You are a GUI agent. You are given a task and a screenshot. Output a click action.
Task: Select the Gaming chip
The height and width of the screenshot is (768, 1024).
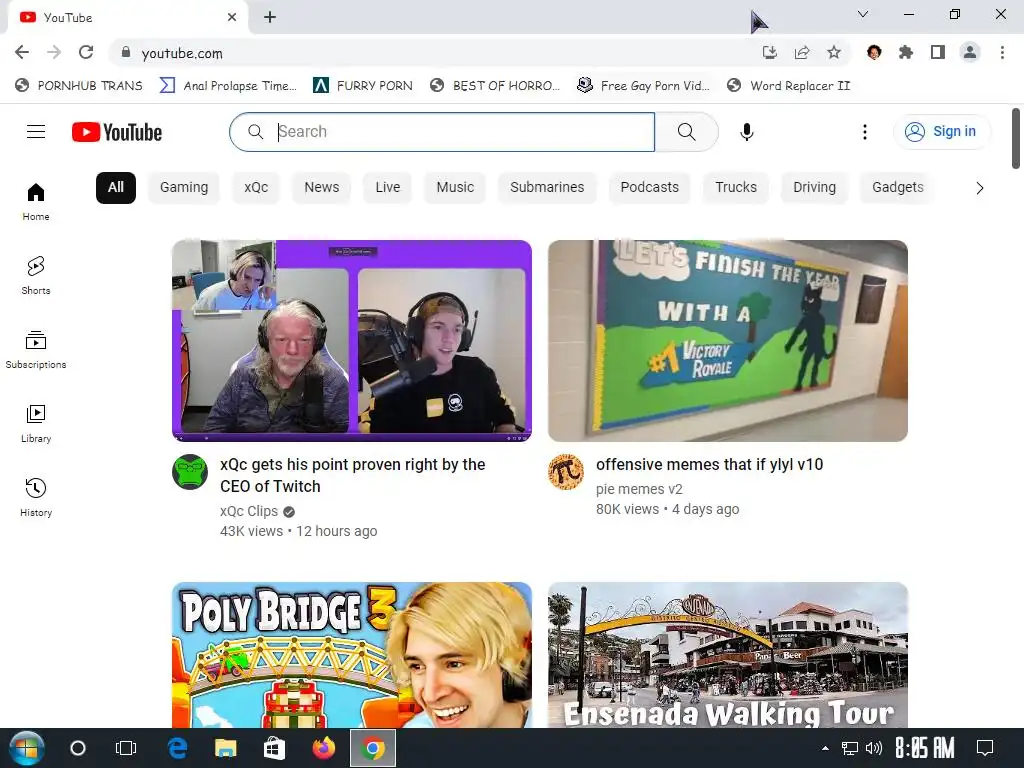coord(184,188)
